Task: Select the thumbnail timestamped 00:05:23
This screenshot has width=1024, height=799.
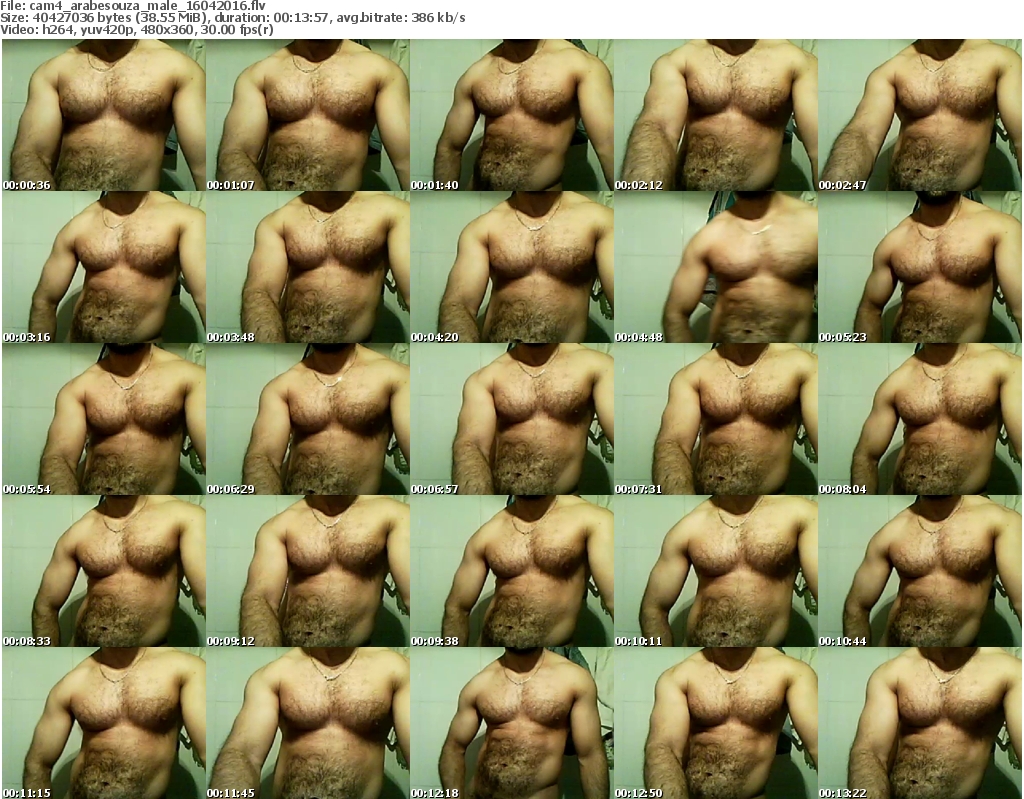Action: 920,267
